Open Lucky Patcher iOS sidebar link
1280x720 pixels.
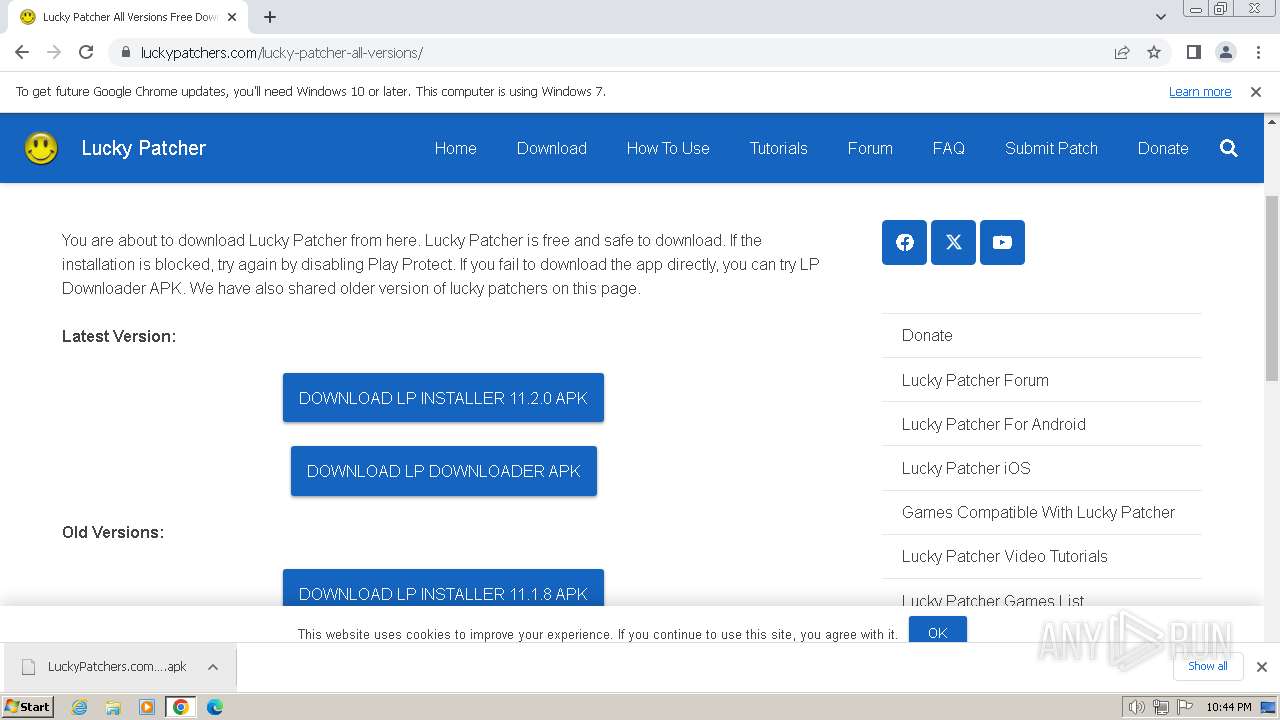tap(966, 468)
